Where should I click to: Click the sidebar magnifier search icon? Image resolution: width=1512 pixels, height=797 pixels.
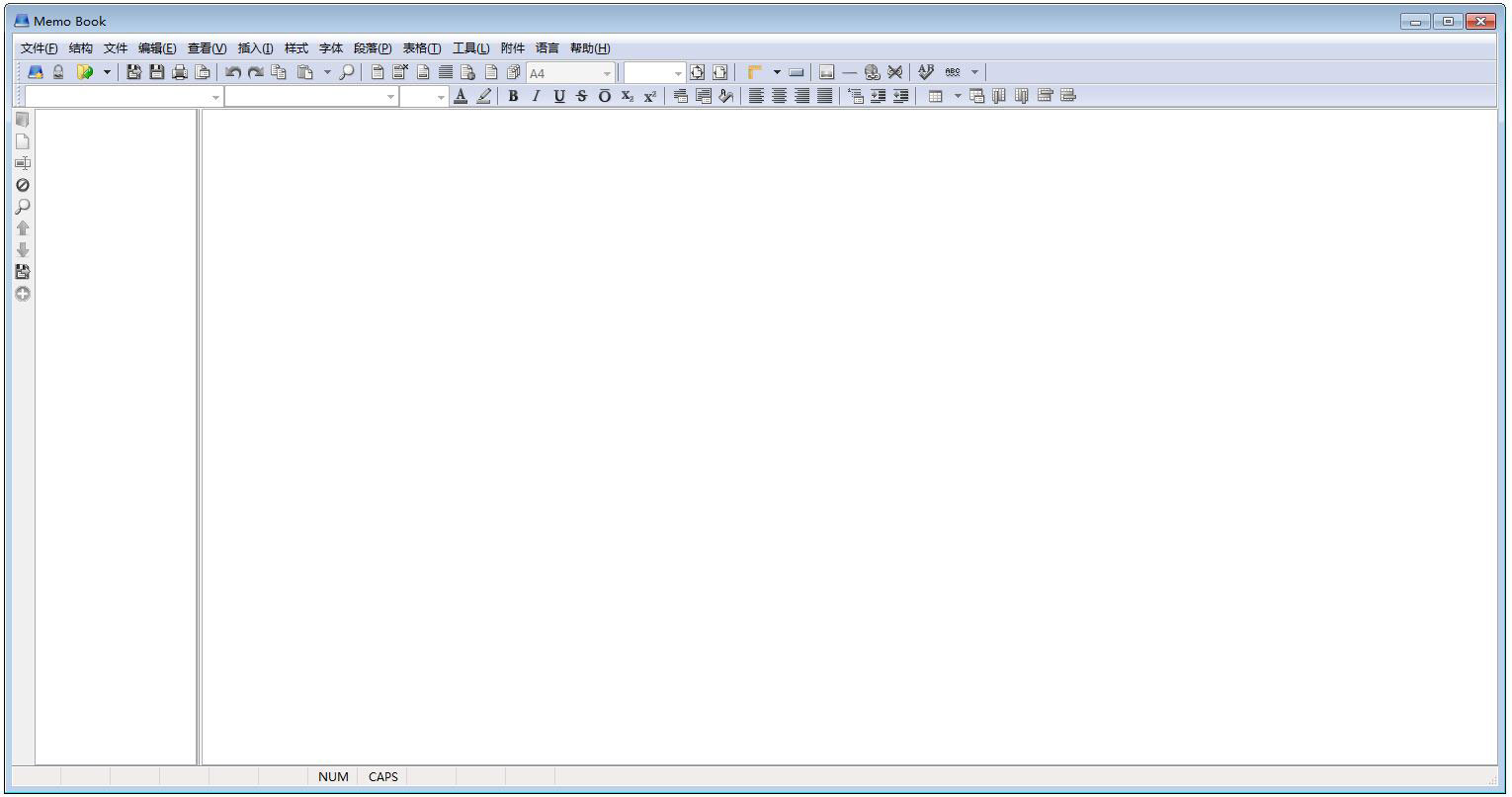[x=22, y=207]
